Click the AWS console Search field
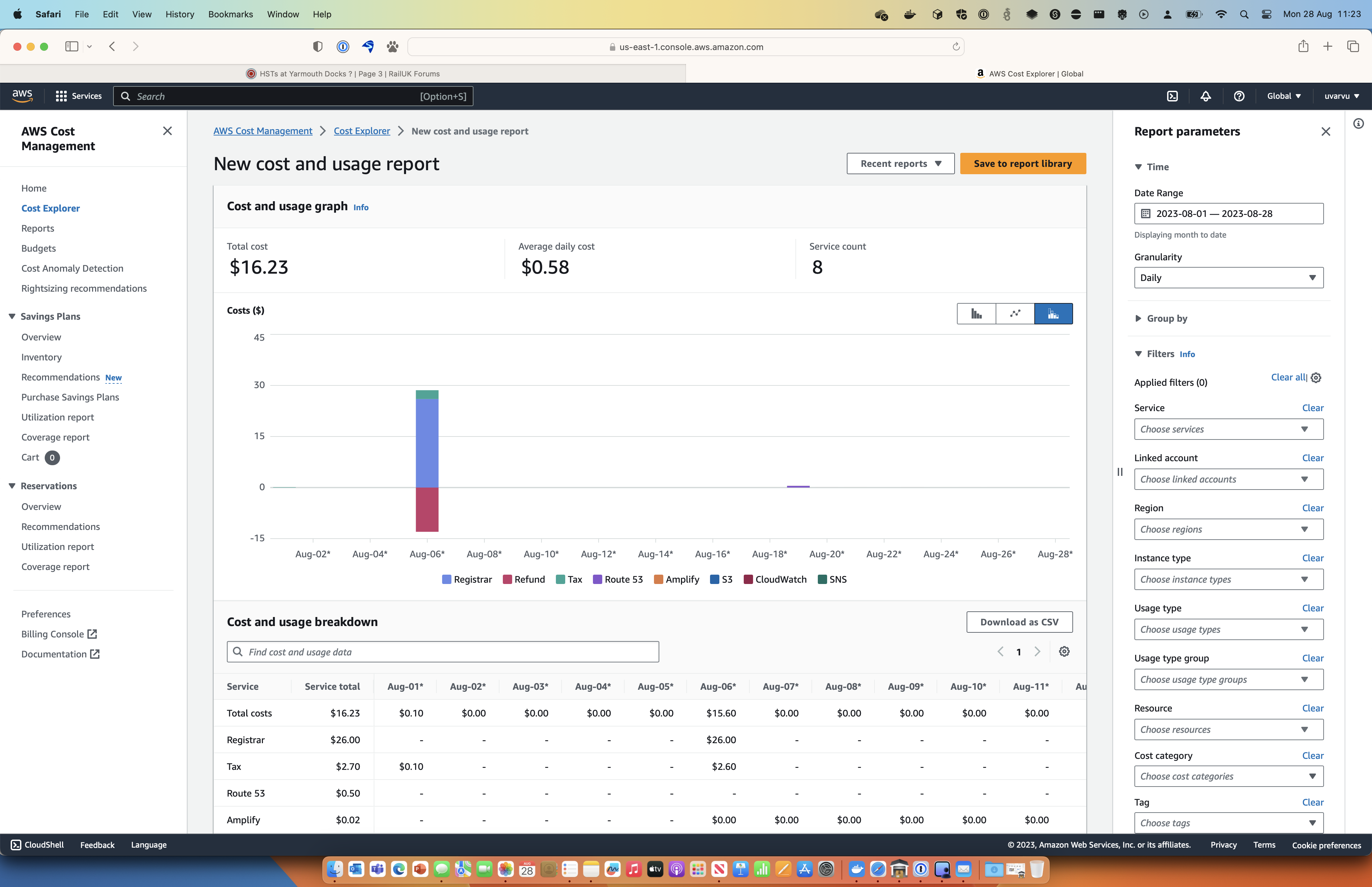This screenshot has width=1372, height=887. (x=293, y=96)
